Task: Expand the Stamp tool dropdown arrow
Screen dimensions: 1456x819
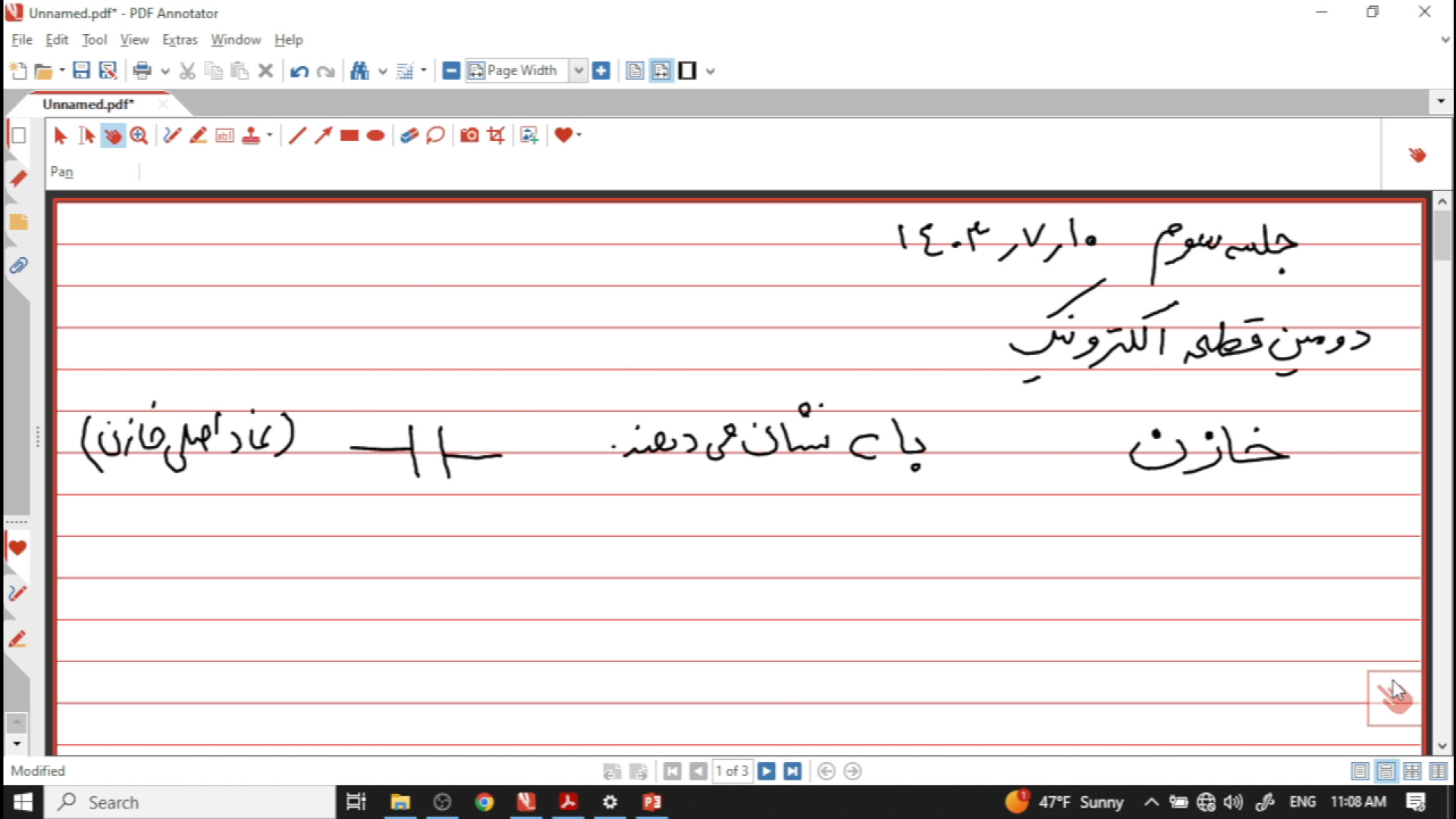Action: tap(269, 136)
